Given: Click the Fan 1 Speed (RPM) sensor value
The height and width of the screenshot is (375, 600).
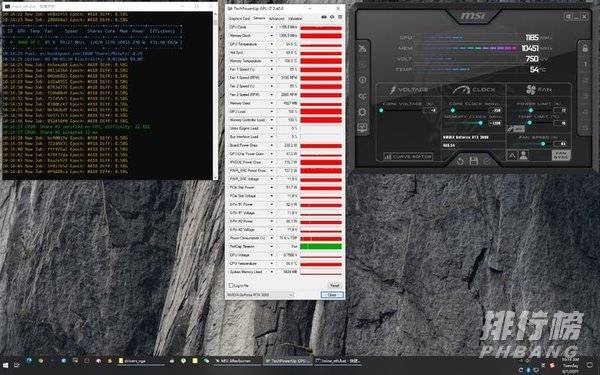Looking at the screenshot, I should pyautogui.click(x=287, y=78).
